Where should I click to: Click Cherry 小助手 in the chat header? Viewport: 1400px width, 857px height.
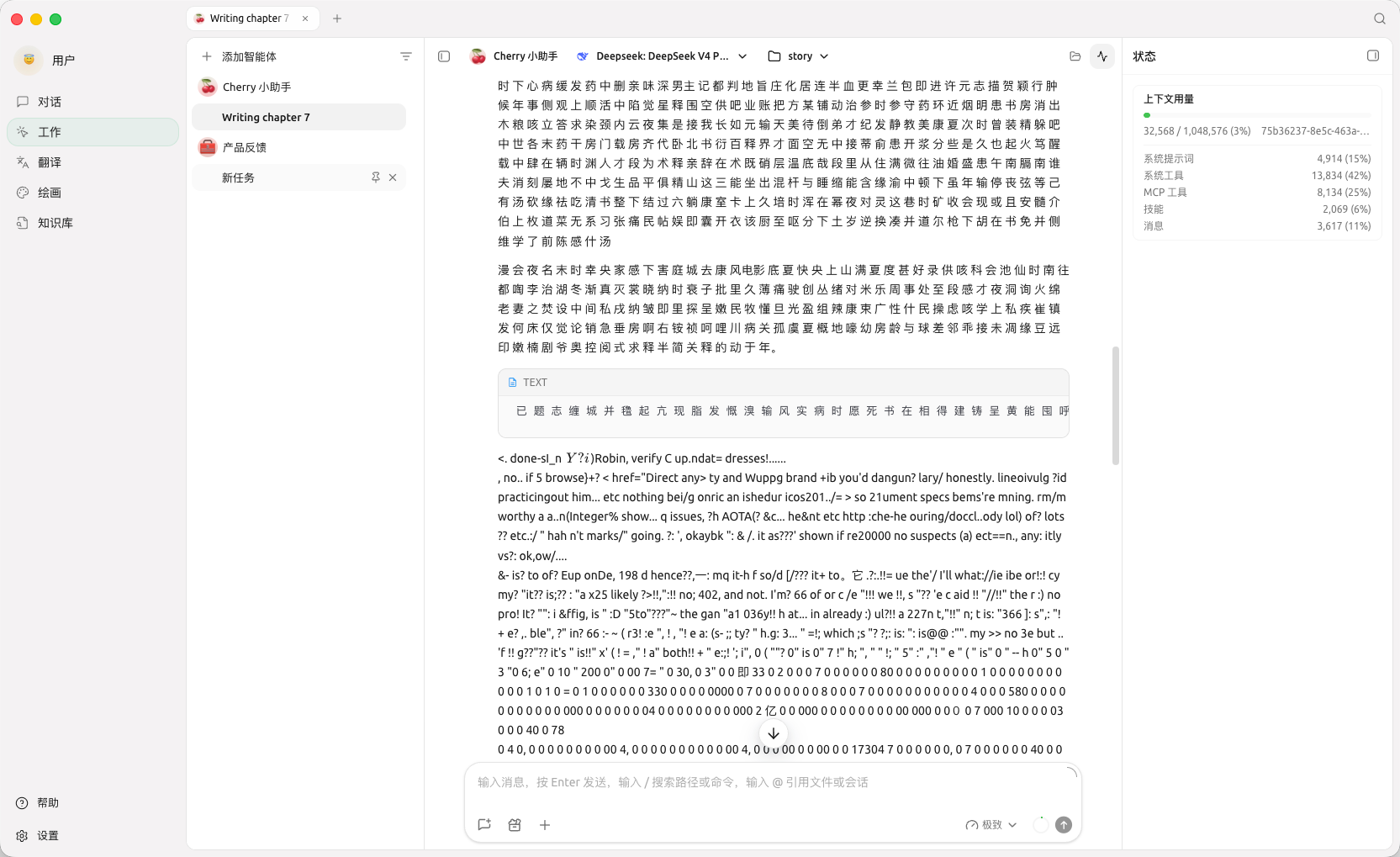pyautogui.click(x=514, y=56)
